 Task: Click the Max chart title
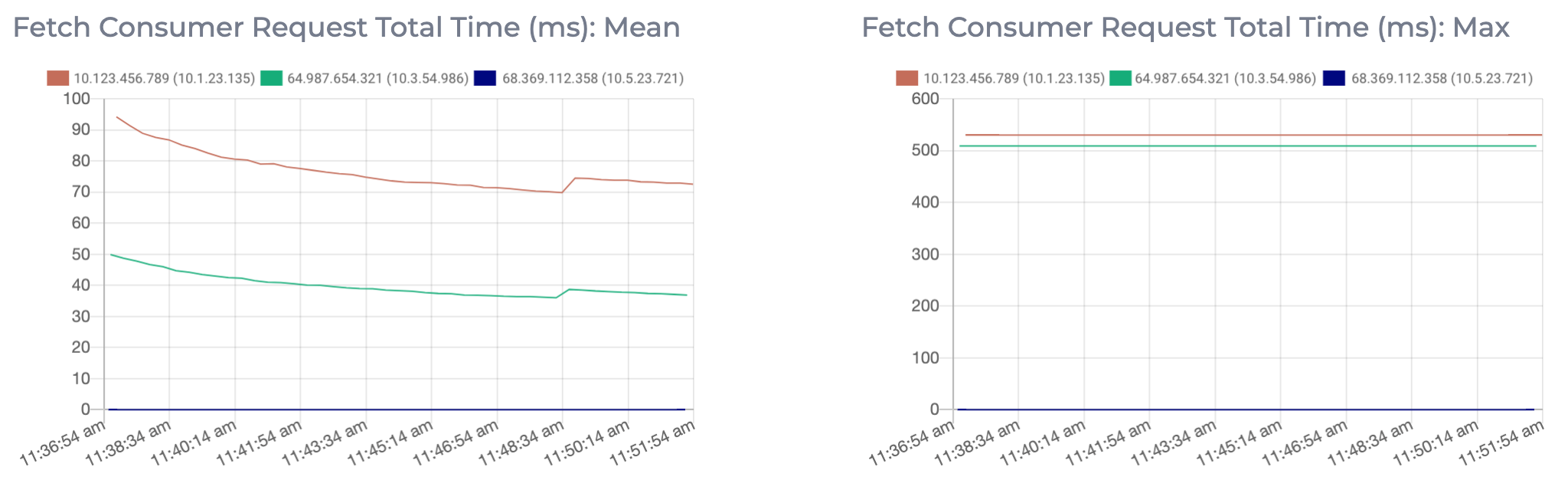pos(1185,28)
